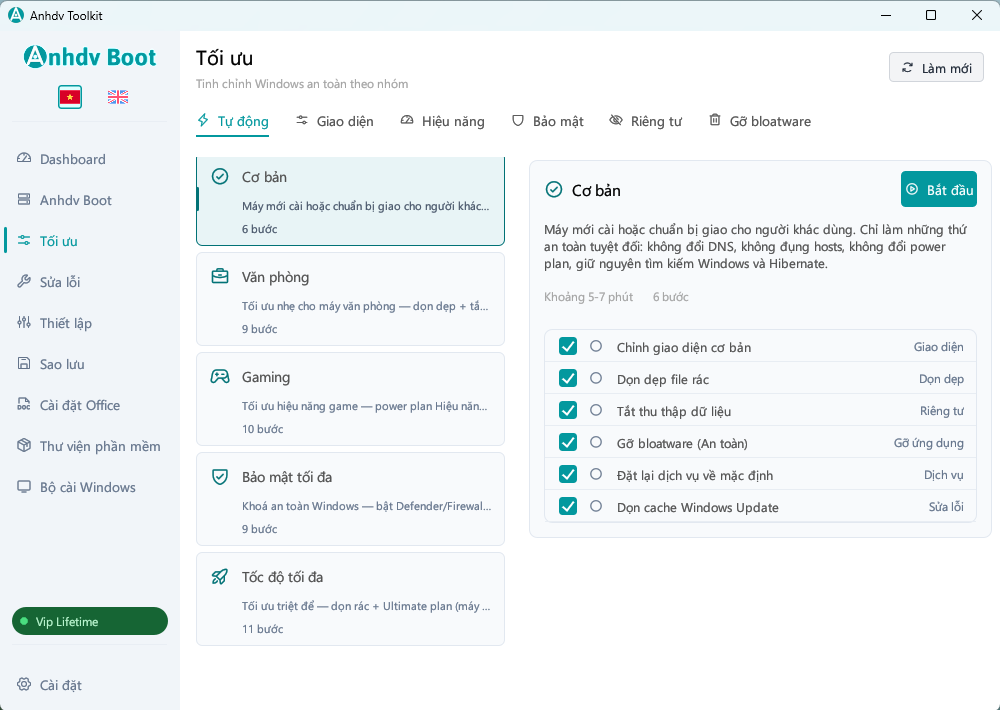Select the Cơ bản preset card

pyautogui.click(x=350, y=201)
